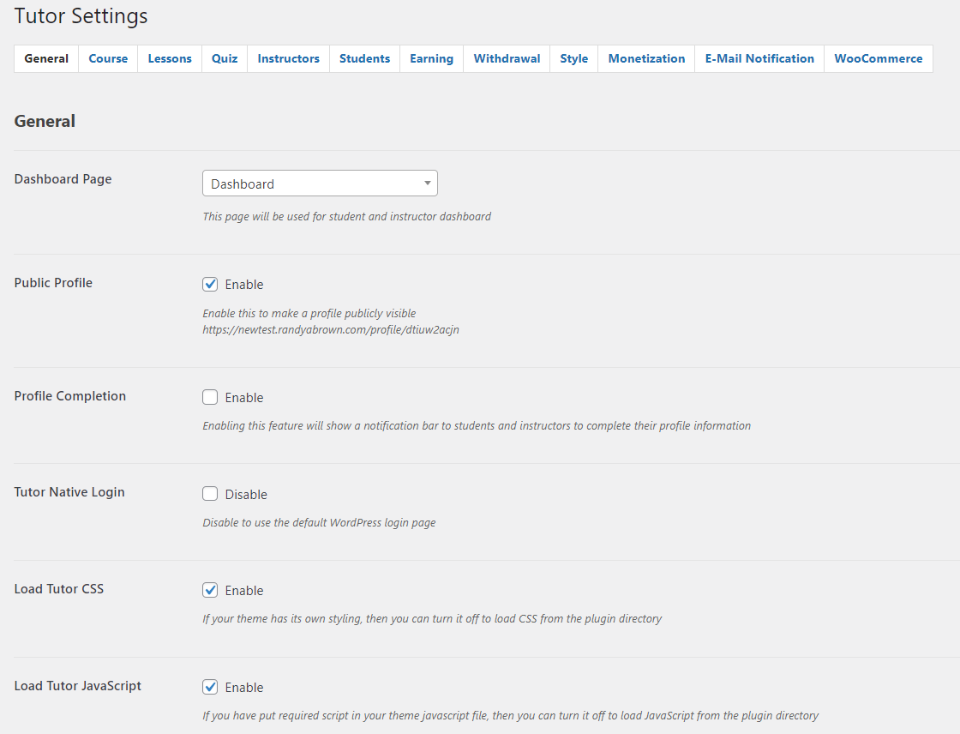Open the E-Mail Notification tab

click(759, 59)
